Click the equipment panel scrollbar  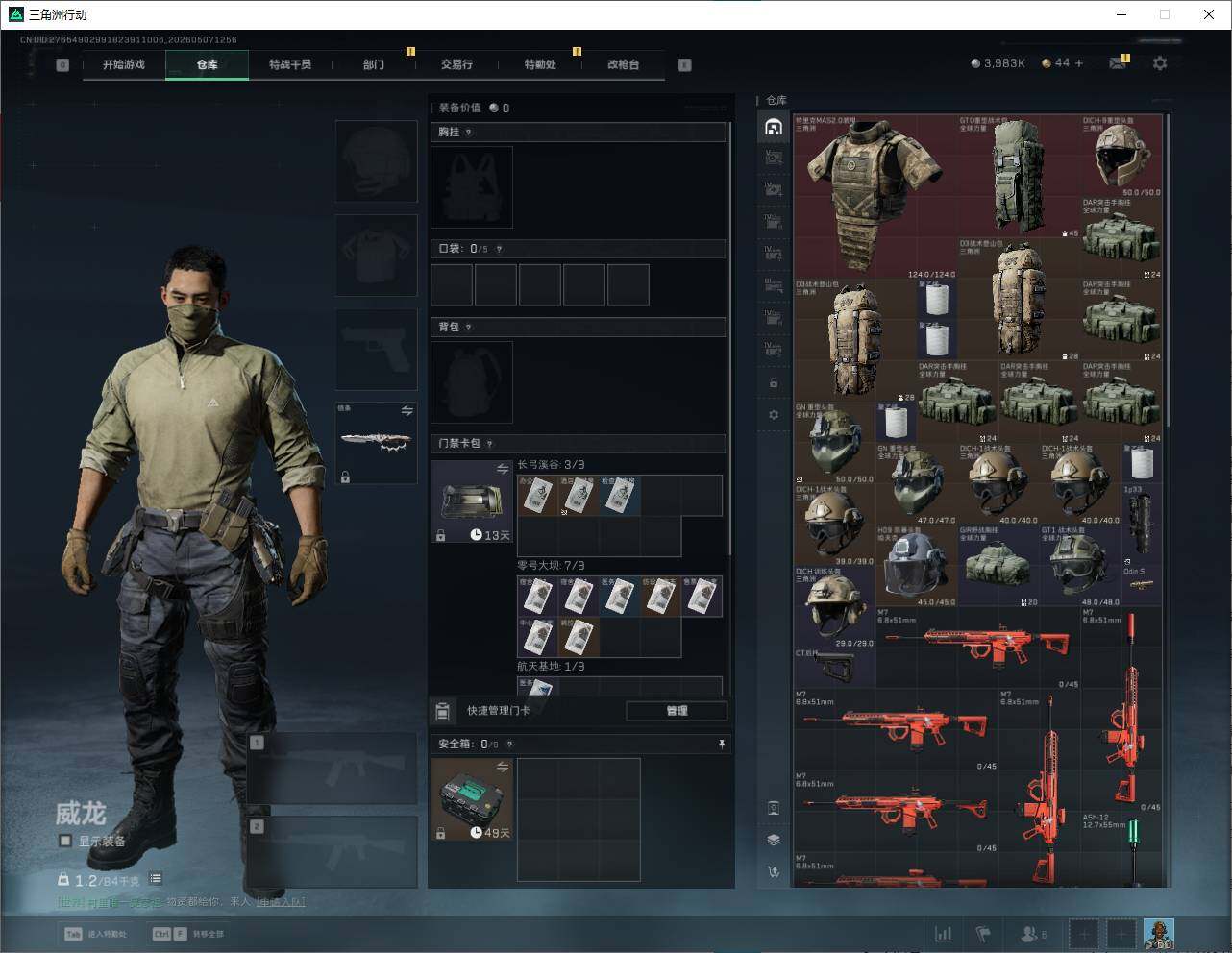(x=729, y=337)
